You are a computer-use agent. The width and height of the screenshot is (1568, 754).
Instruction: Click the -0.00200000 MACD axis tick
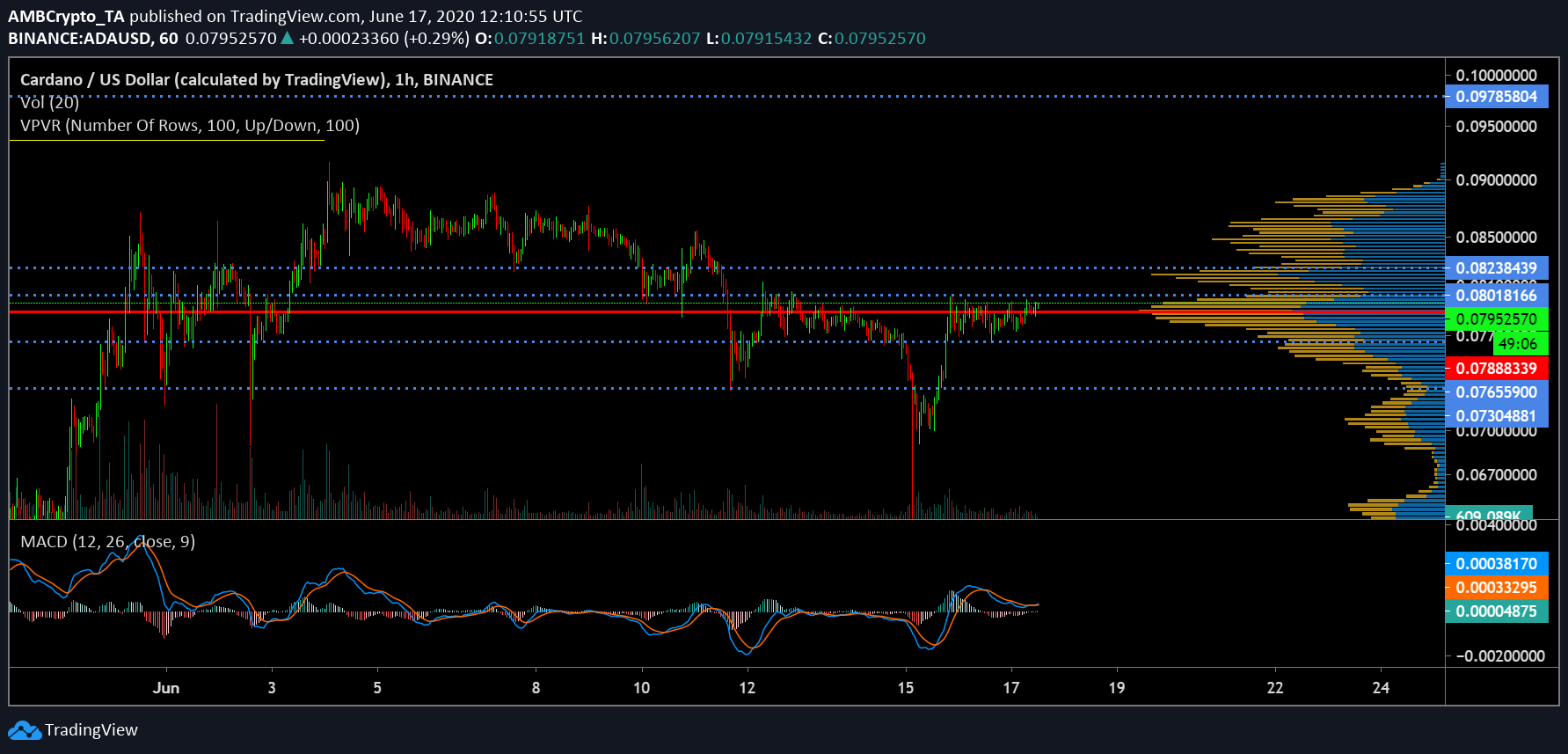click(1500, 656)
